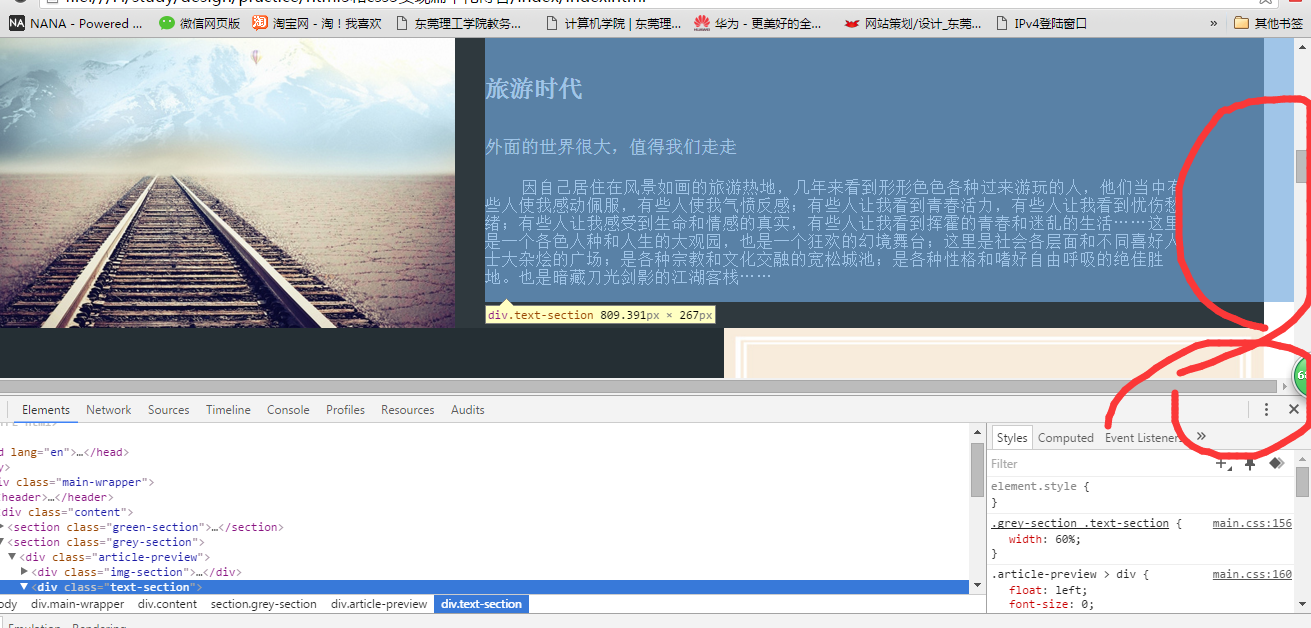
Task: Click Styles pane scrollbar down arrow
Action: 1303,604
